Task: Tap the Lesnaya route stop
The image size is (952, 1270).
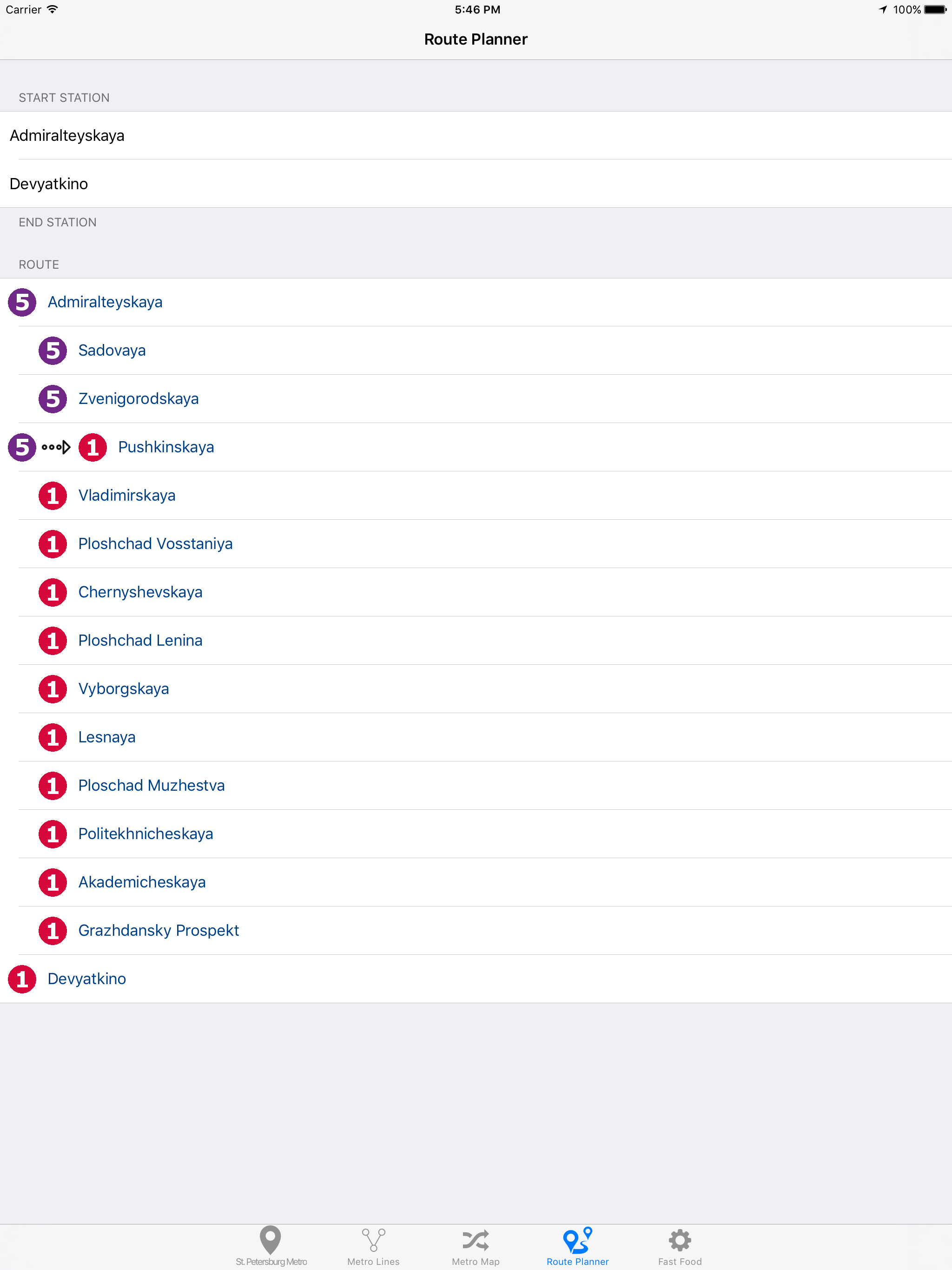Action: [476, 737]
